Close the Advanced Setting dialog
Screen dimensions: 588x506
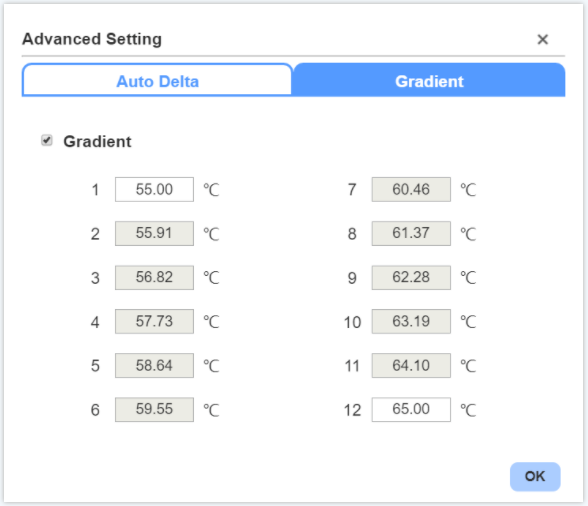(542, 39)
